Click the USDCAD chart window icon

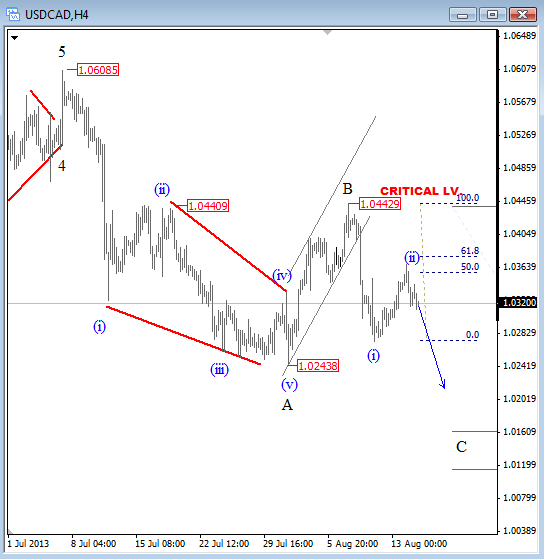click(14, 14)
